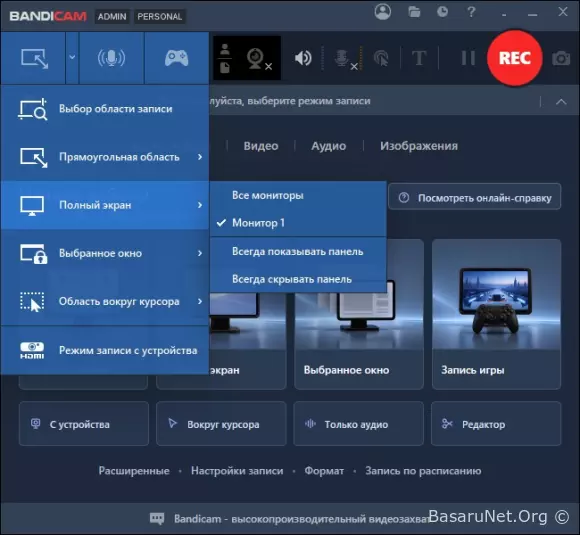580x535 pixels.
Task: Open the Настройки записи link
Action: tap(237, 471)
